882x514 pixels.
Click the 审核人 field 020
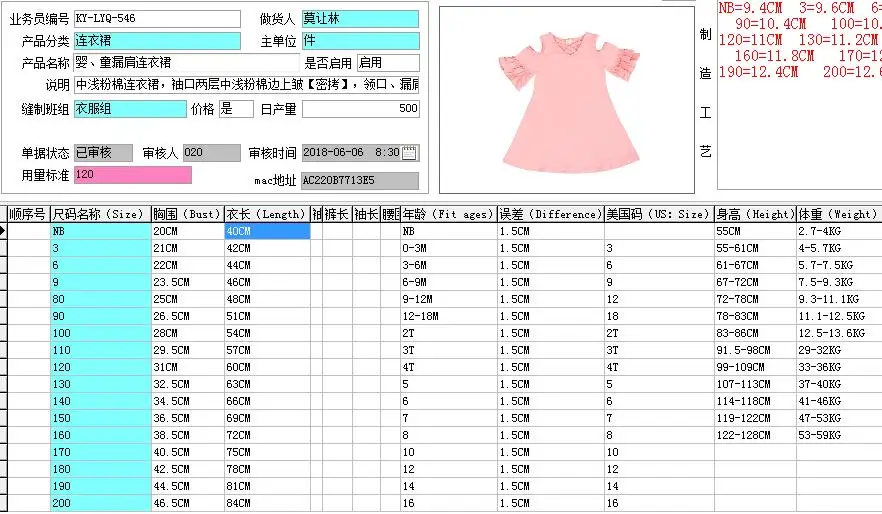point(212,153)
